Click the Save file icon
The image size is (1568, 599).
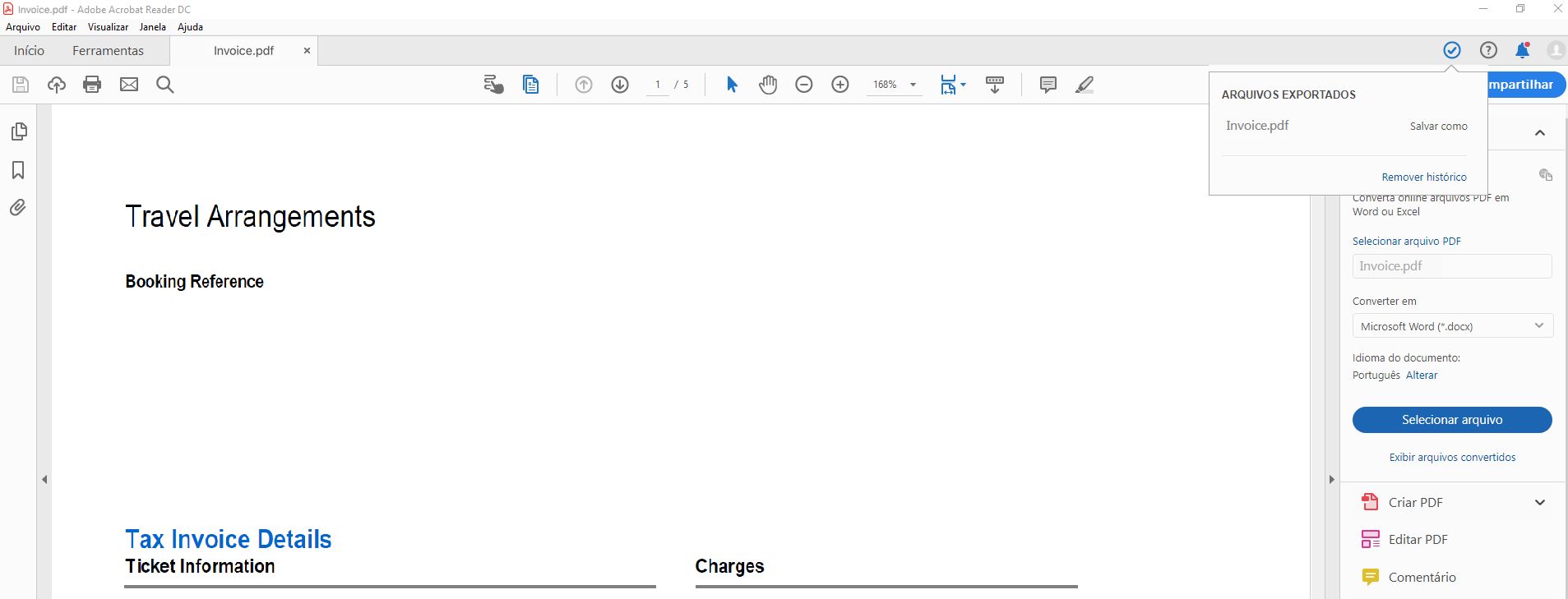[x=21, y=85]
